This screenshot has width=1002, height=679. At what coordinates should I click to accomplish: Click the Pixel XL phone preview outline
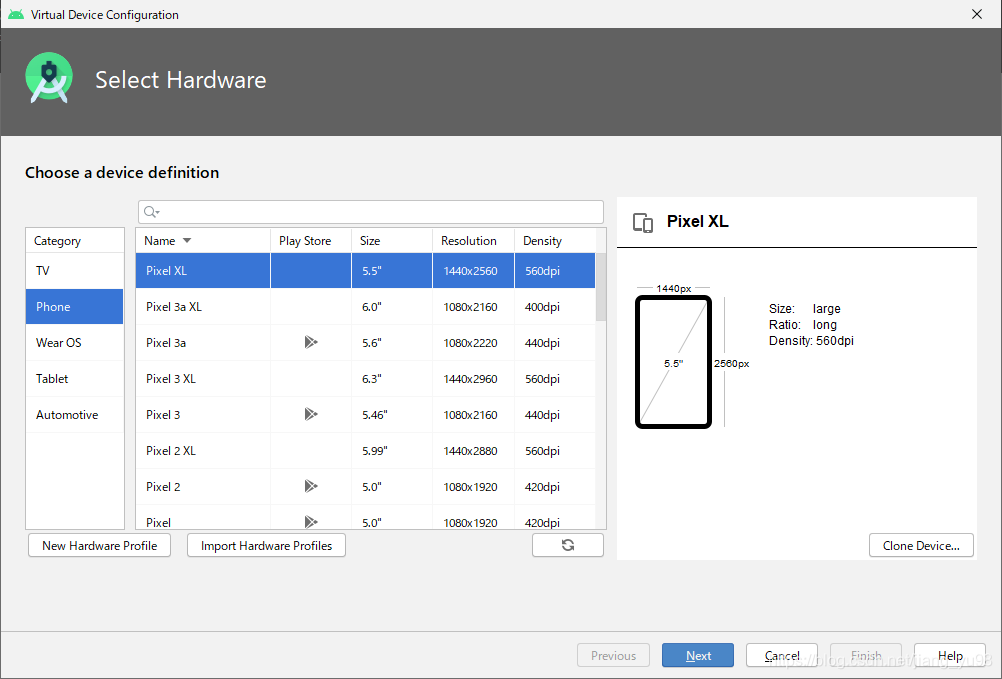[x=674, y=362]
